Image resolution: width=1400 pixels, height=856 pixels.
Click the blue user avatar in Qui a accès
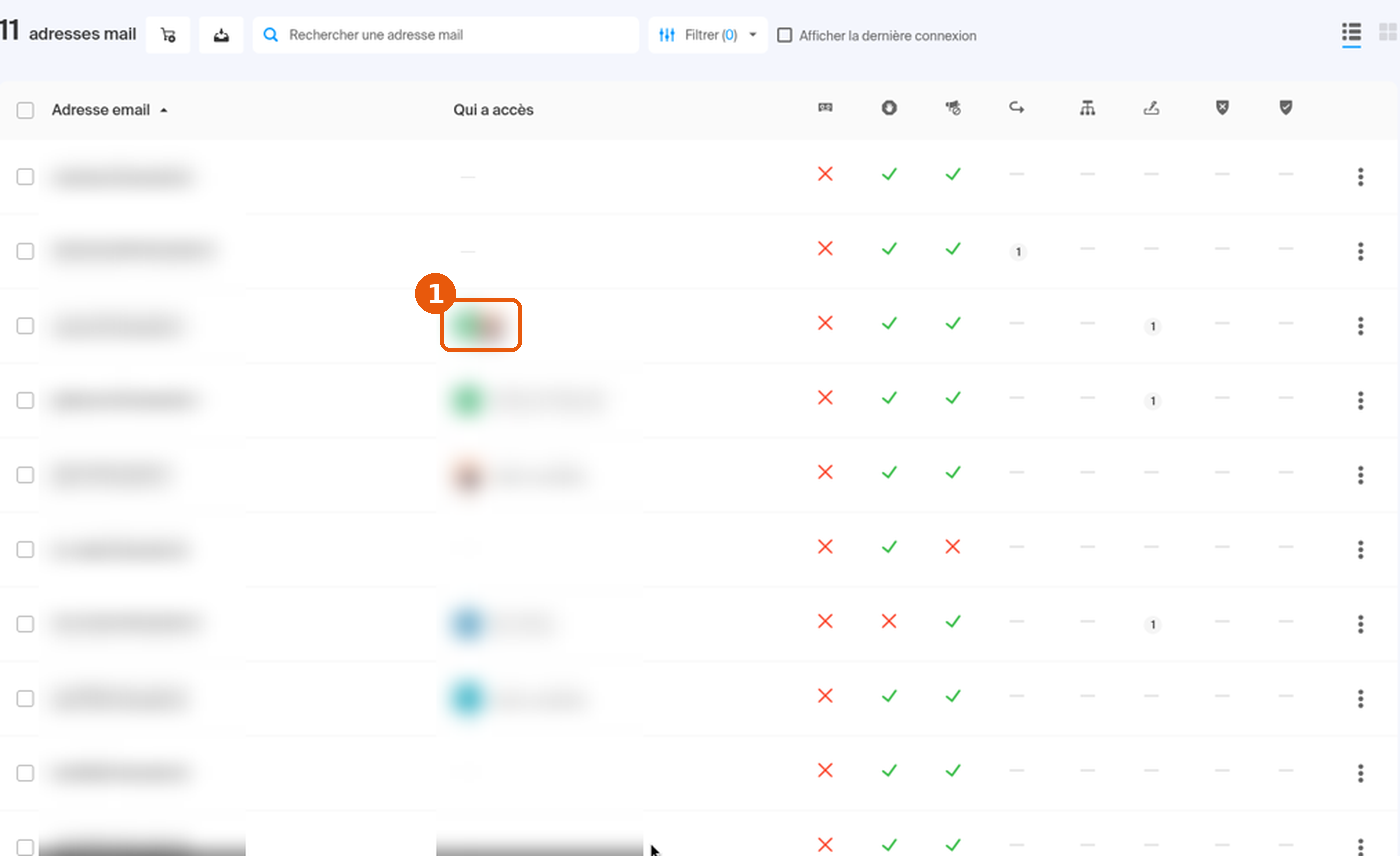(467, 624)
